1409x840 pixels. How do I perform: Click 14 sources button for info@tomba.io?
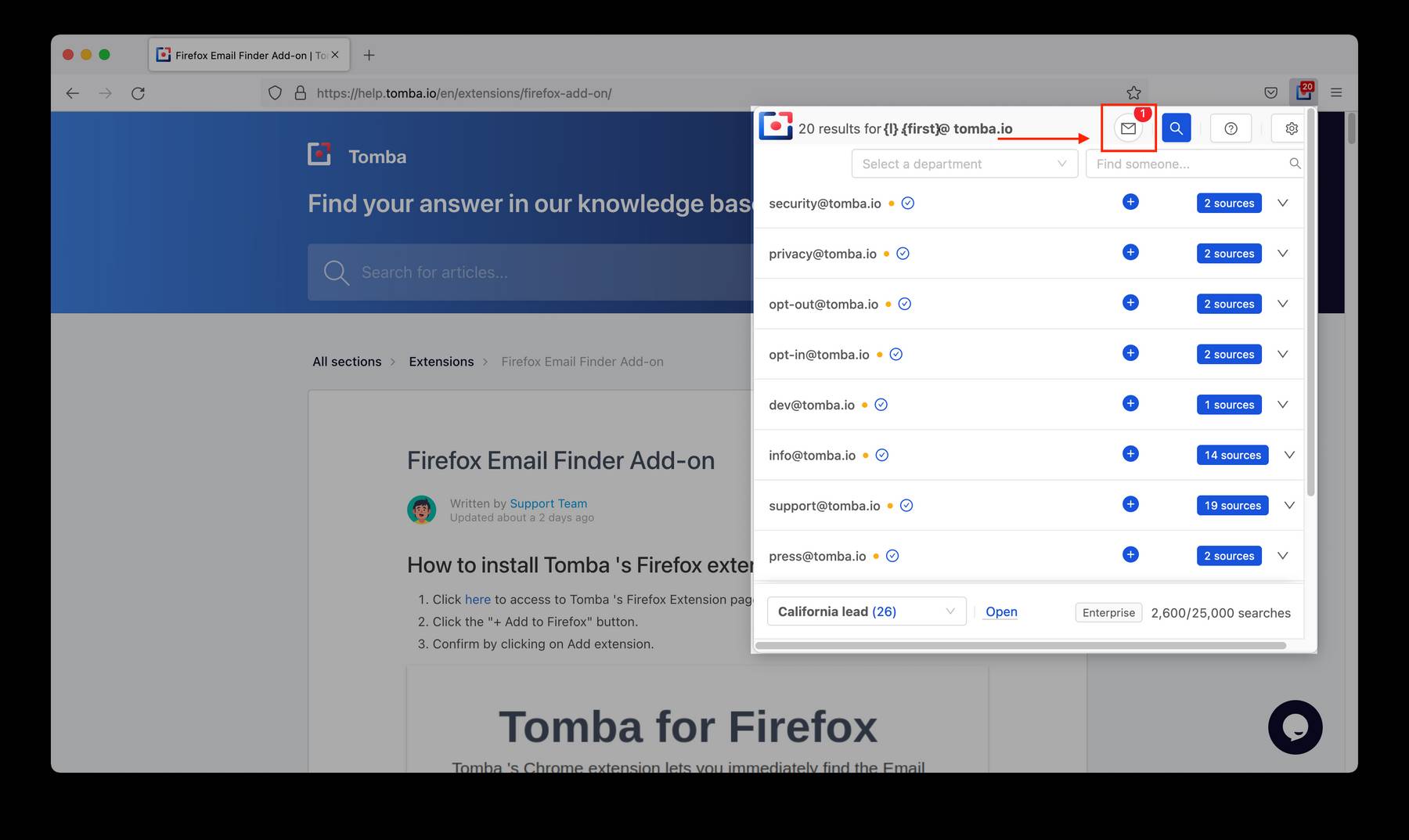(1232, 455)
